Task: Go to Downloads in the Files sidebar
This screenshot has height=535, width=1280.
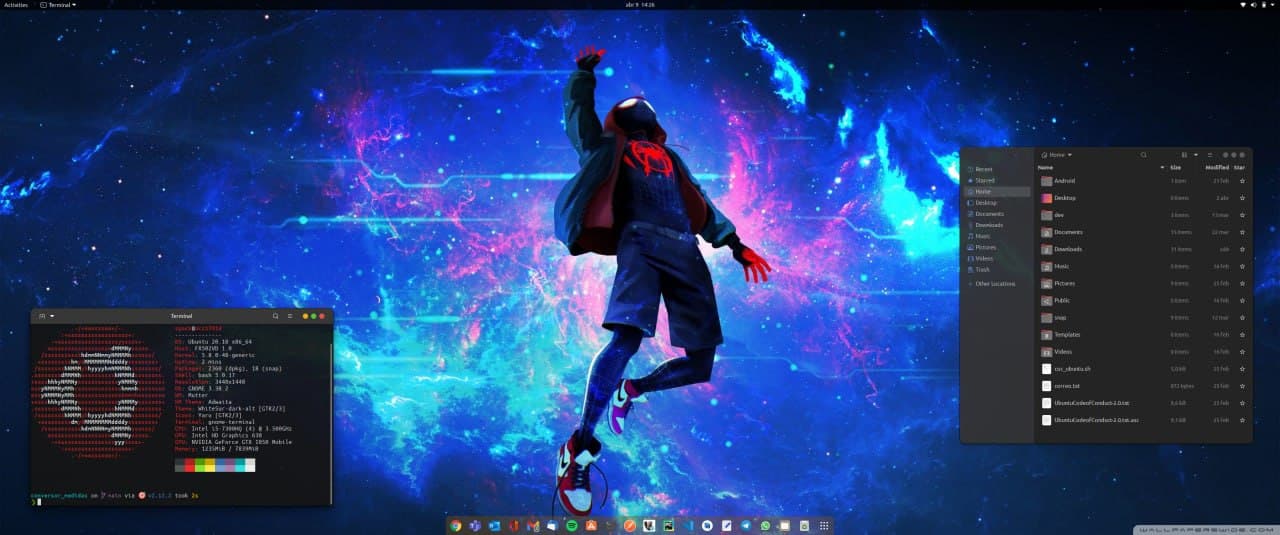Action: tap(989, 225)
